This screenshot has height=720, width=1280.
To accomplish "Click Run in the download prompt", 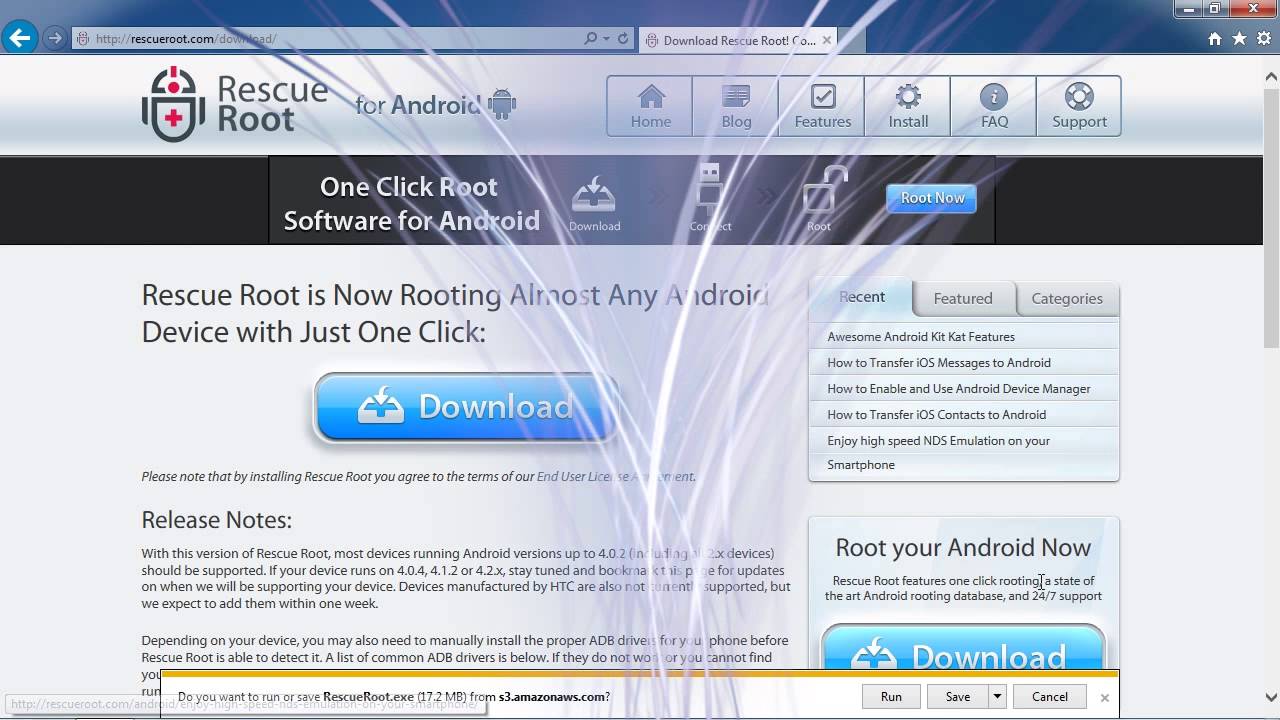I will (891, 697).
